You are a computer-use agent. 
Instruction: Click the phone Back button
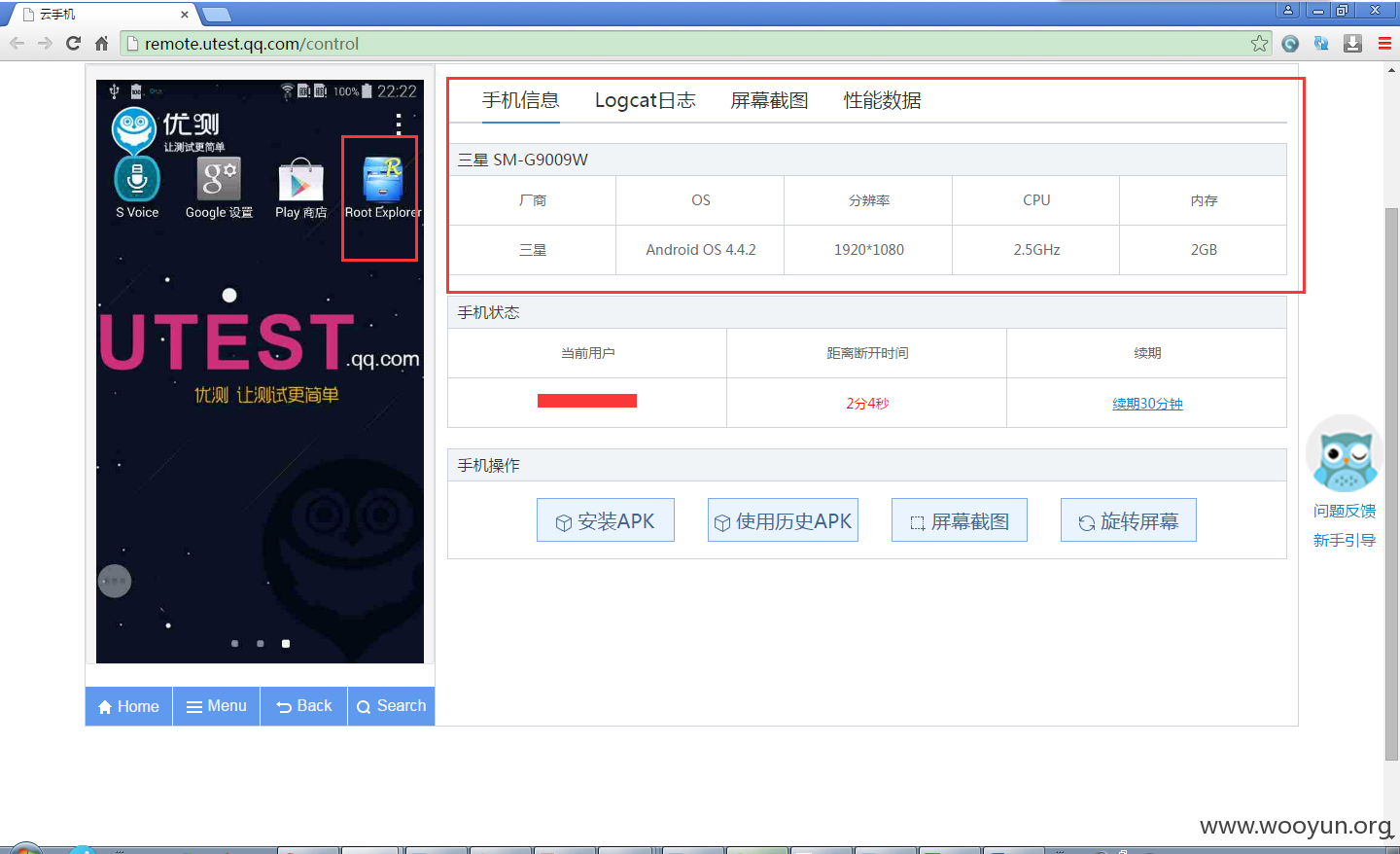[x=304, y=706]
